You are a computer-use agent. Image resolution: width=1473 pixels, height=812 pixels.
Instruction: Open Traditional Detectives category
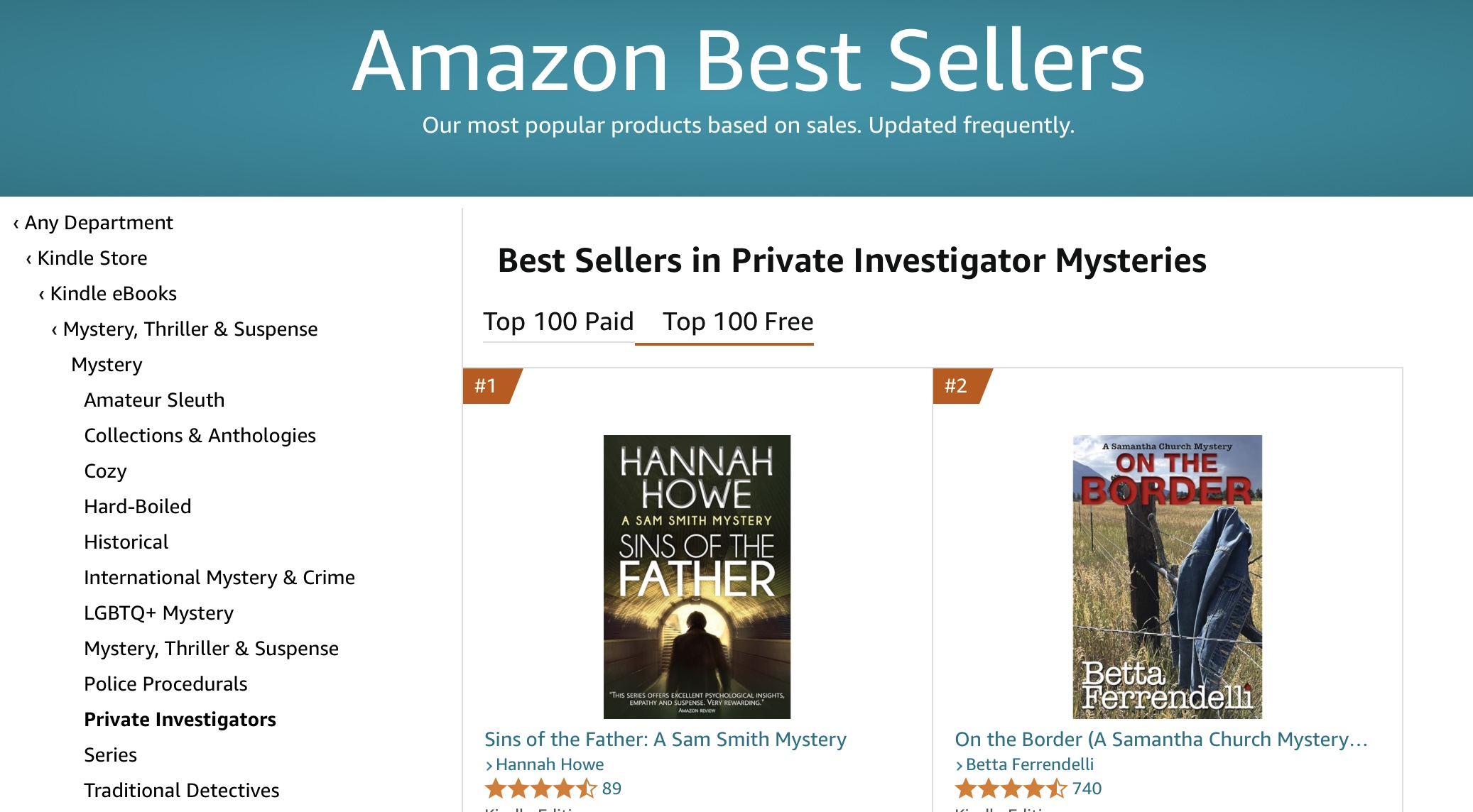[181, 791]
